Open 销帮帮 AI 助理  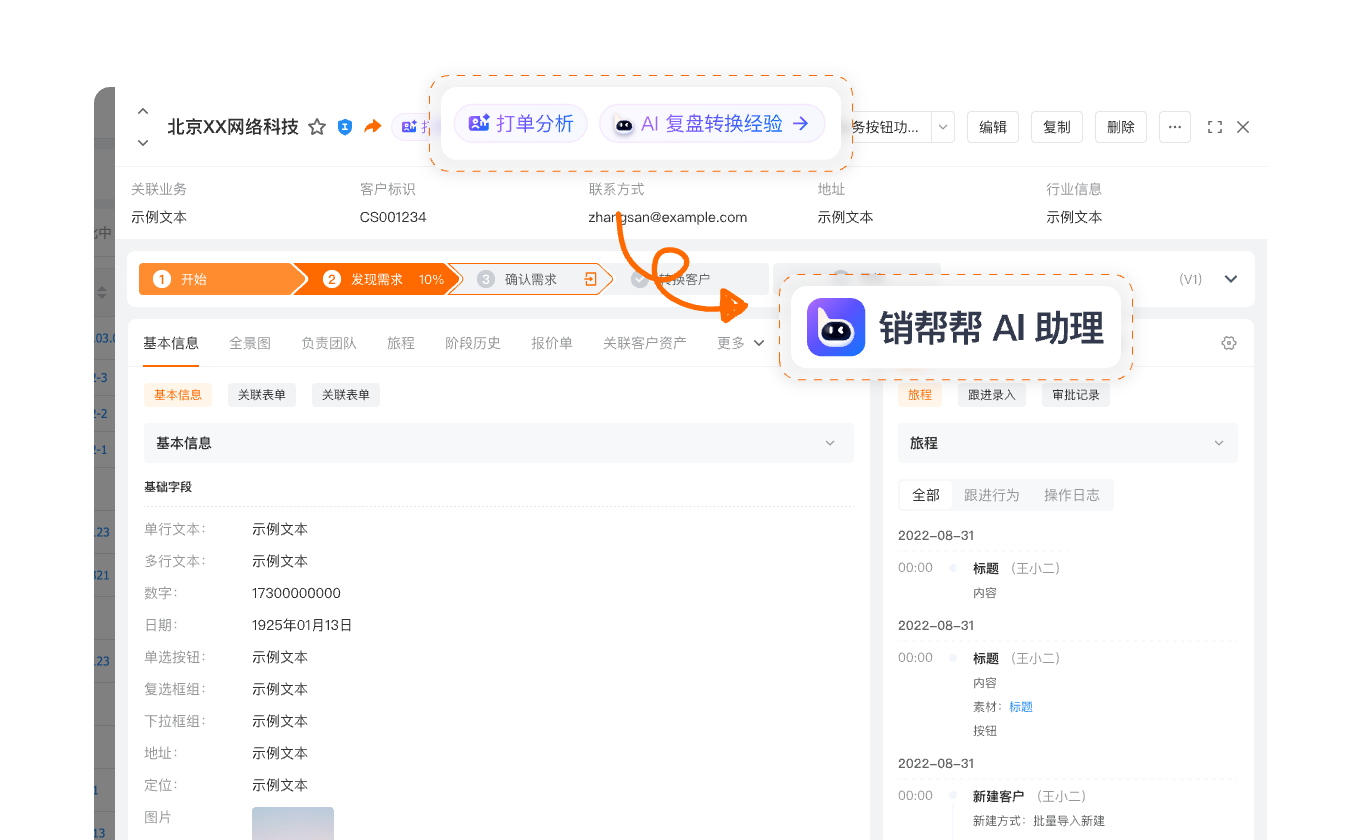point(956,327)
